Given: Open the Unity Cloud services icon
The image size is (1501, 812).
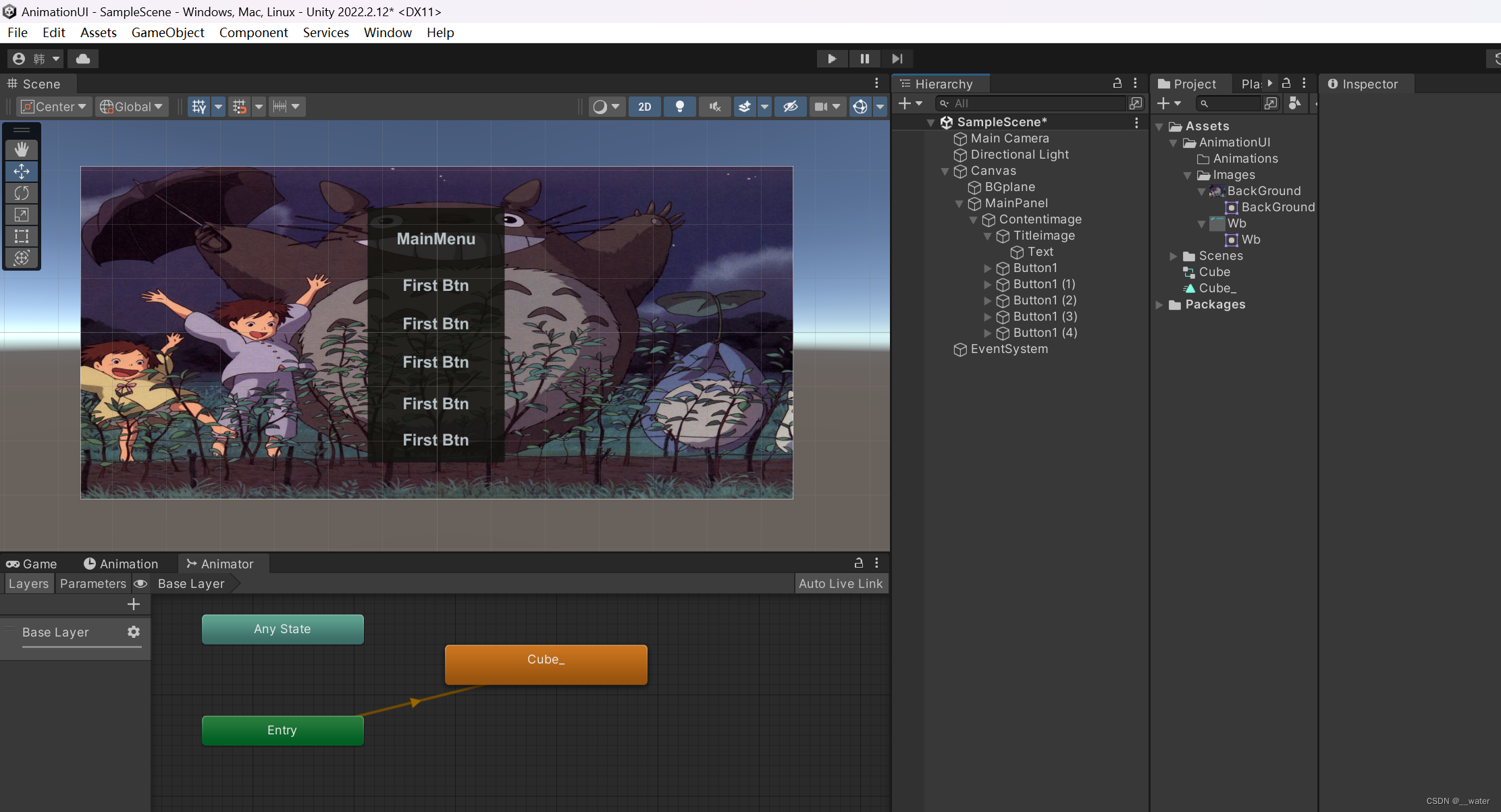Looking at the screenshot, I should pos(83,59).
